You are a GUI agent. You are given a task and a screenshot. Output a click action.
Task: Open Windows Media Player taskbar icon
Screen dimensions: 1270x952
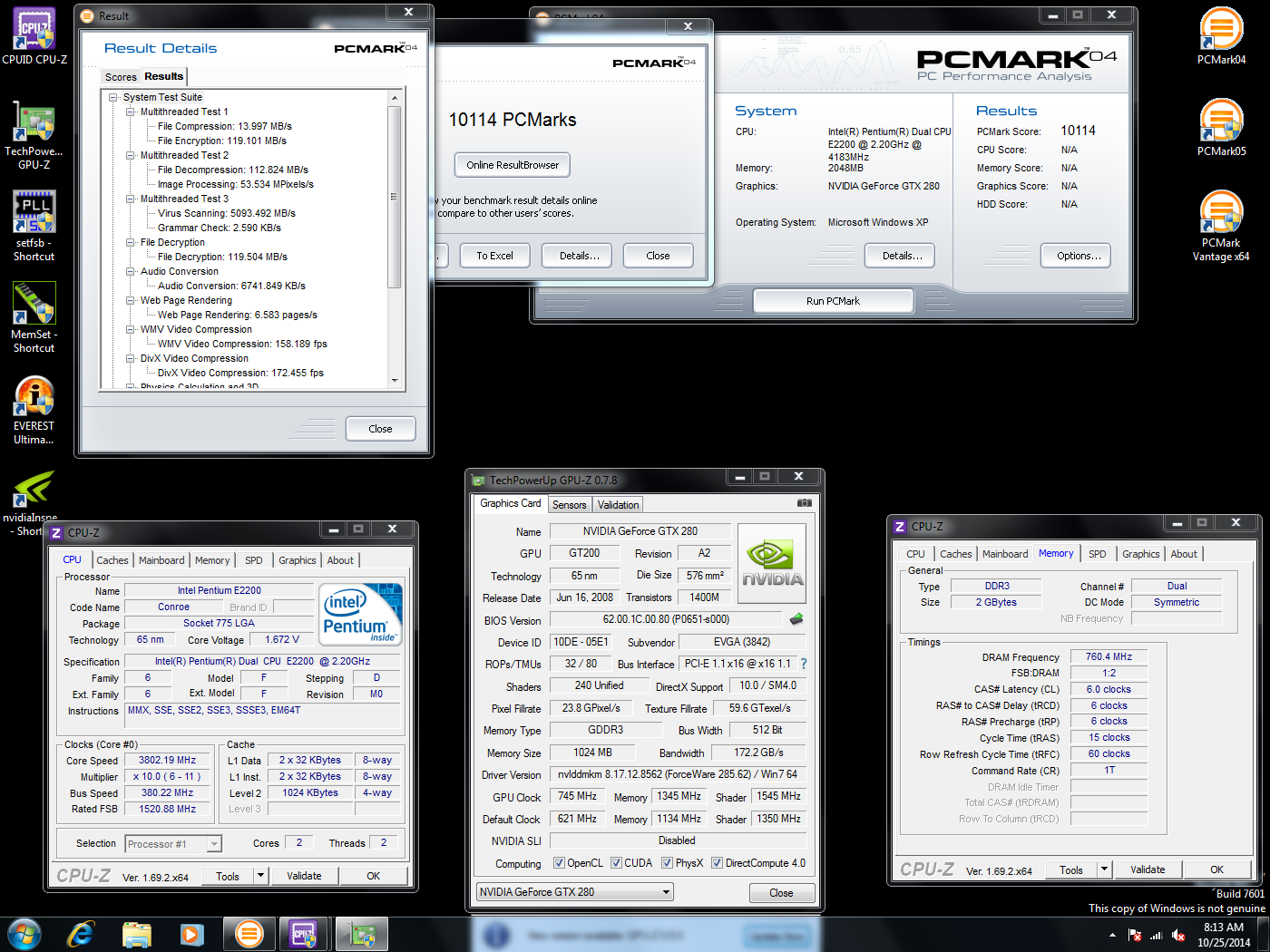(x=191, y=934)
